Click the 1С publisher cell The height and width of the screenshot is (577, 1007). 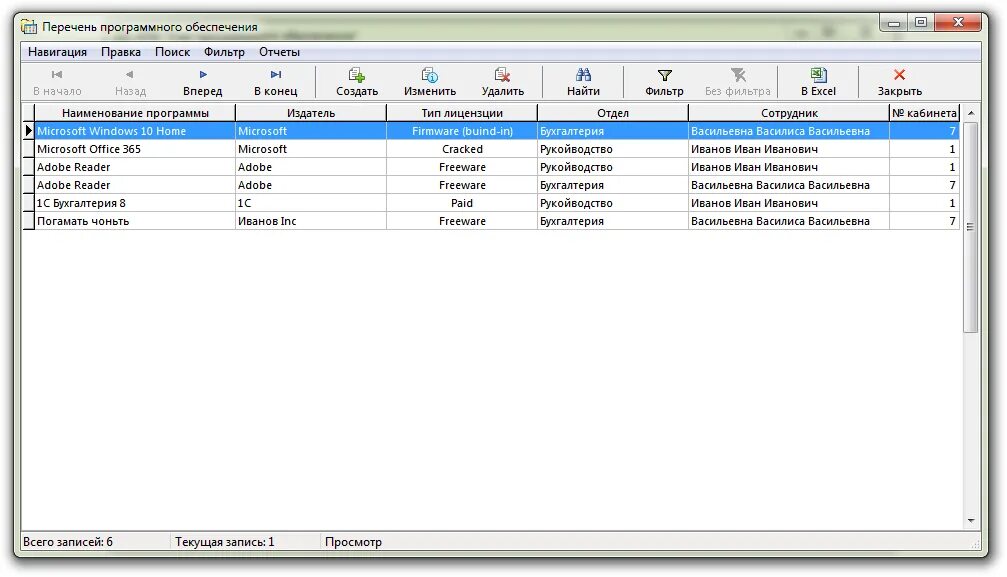[x=311, y=203]
